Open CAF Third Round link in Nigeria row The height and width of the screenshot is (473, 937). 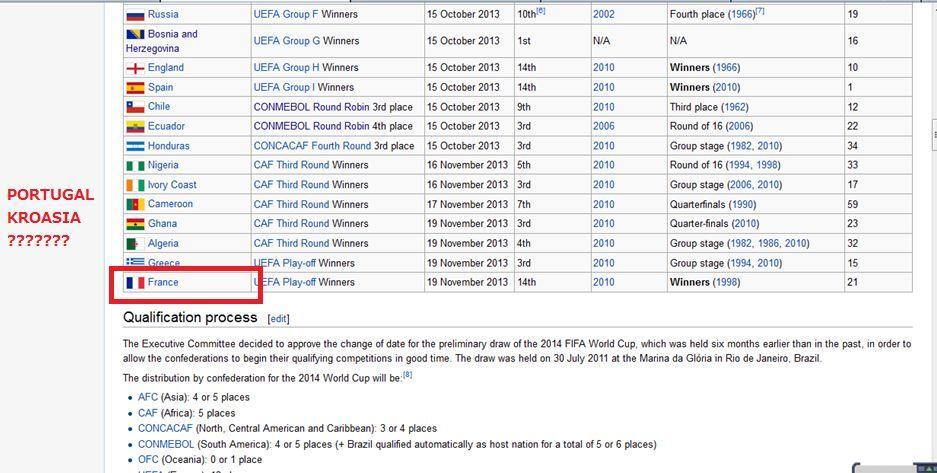click(291, 165)
